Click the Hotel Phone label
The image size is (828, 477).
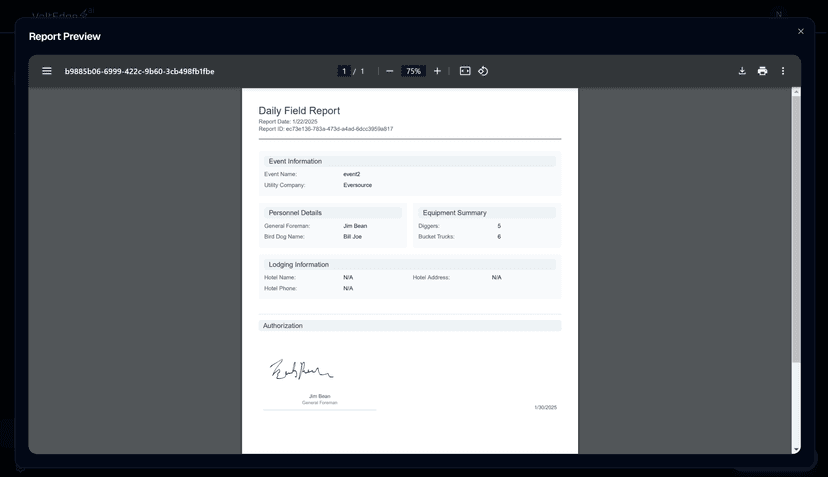click(x=280, y=288)
